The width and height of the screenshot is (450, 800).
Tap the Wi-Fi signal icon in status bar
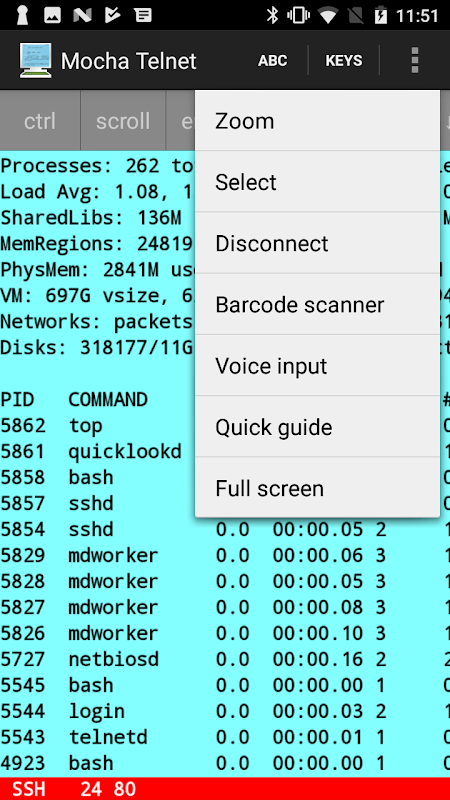(x=326, y=15)
